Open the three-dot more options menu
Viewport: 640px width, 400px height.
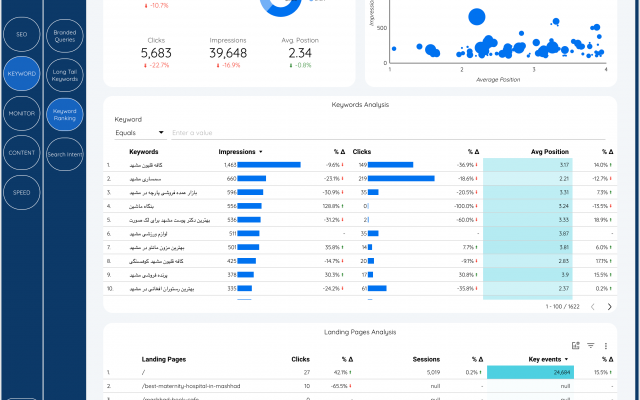click(x=606, y=345)
